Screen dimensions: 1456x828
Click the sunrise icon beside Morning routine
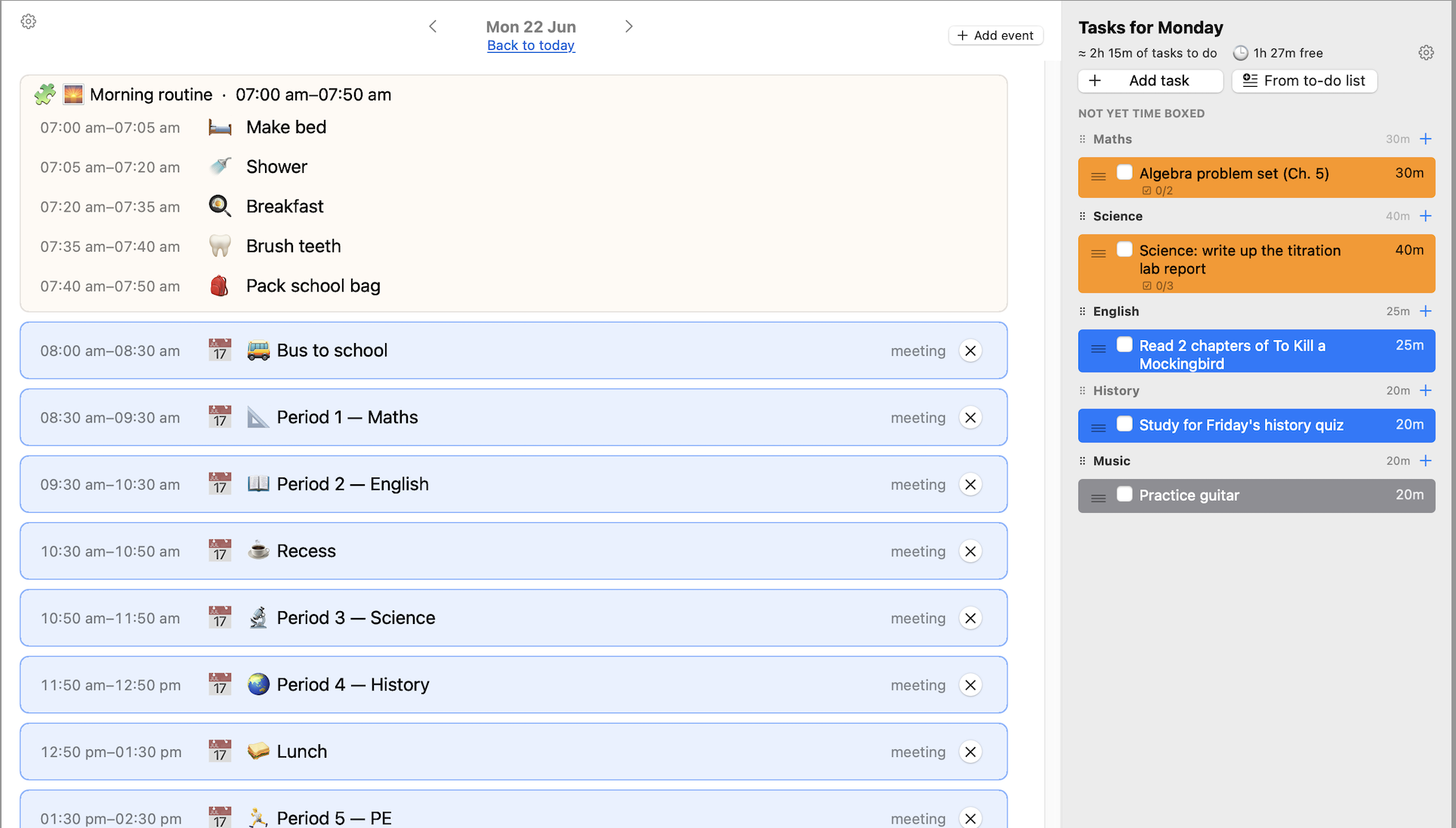pos(73,94)
